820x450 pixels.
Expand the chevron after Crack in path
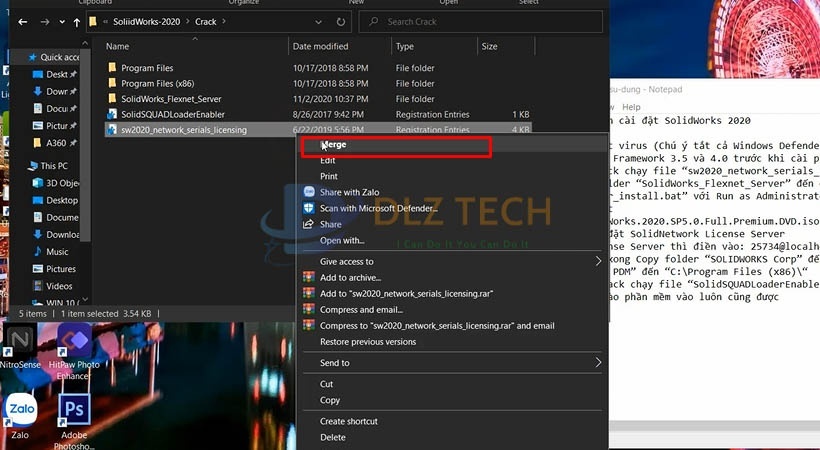[224, 21]
